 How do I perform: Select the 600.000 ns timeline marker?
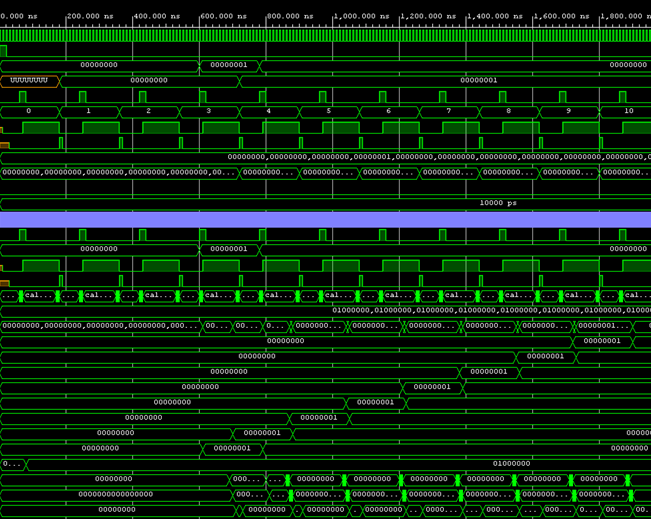tap(223, 17)
